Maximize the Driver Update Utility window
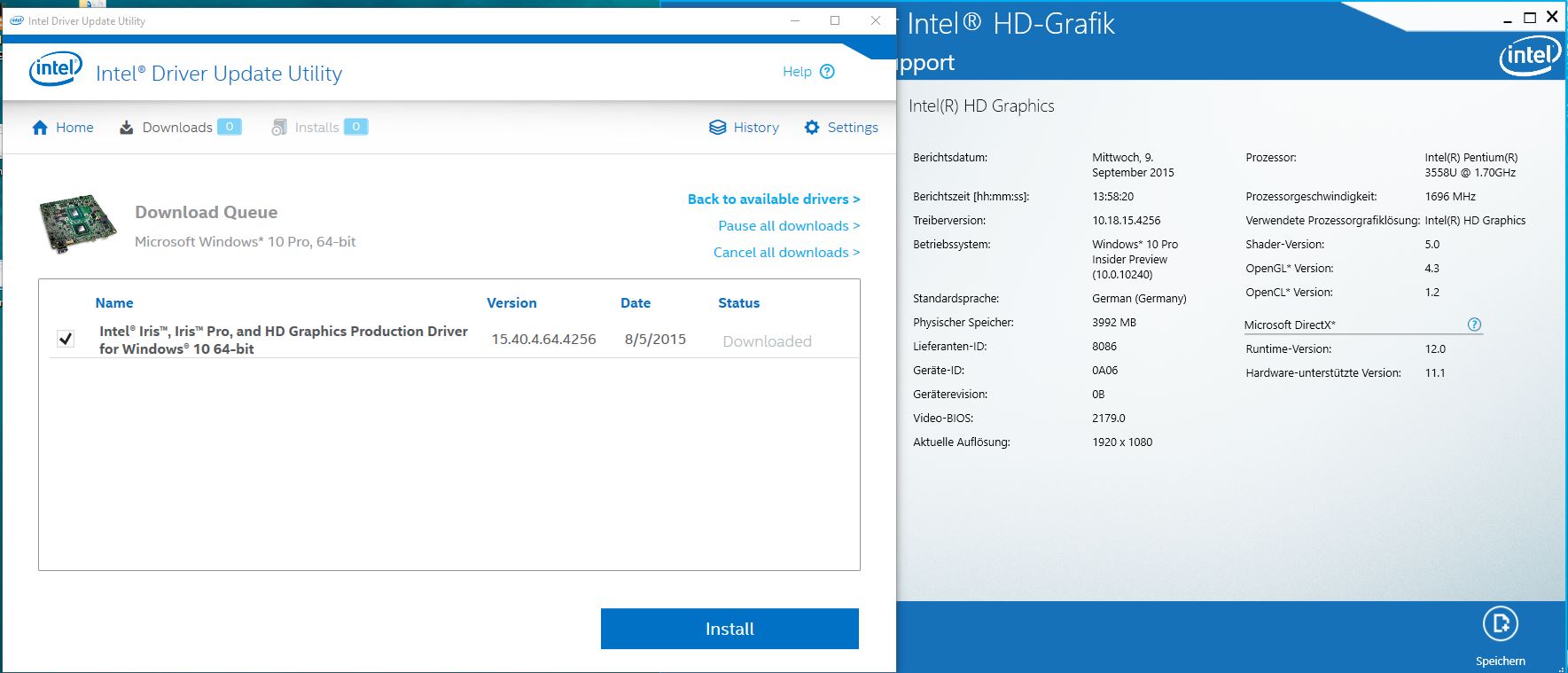The height and width of the screenshot is (673, 1568). [835, 20]
